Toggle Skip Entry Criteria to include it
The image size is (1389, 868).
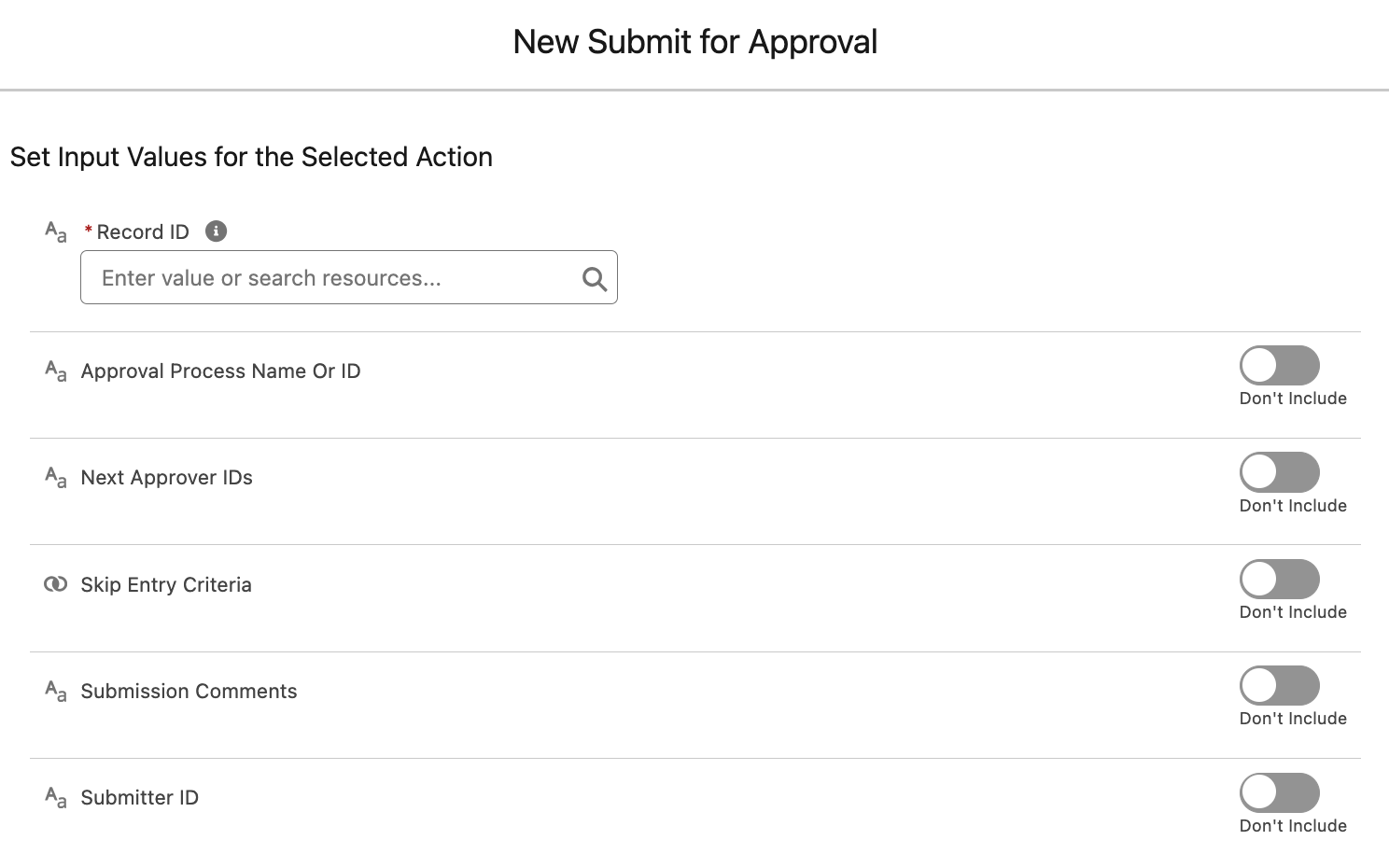[1279, 579]
